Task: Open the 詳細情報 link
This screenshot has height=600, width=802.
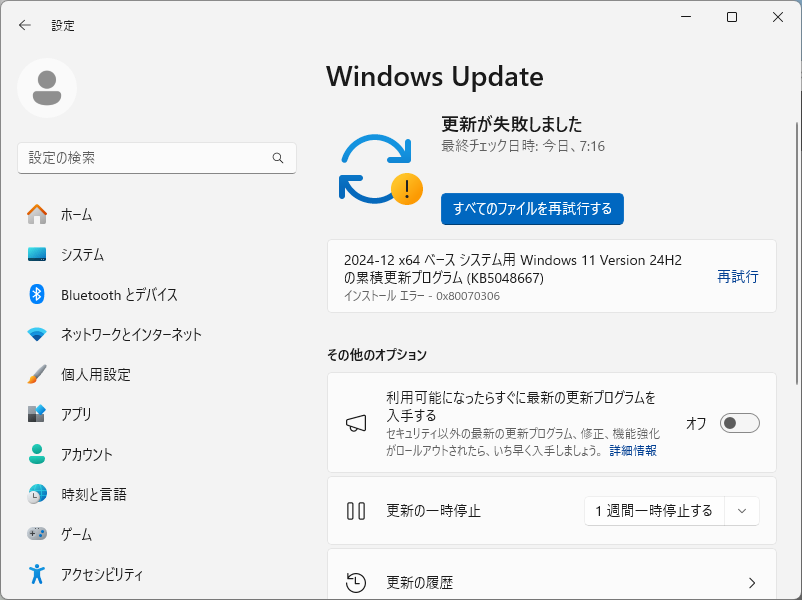Action: tap(633, 451)
